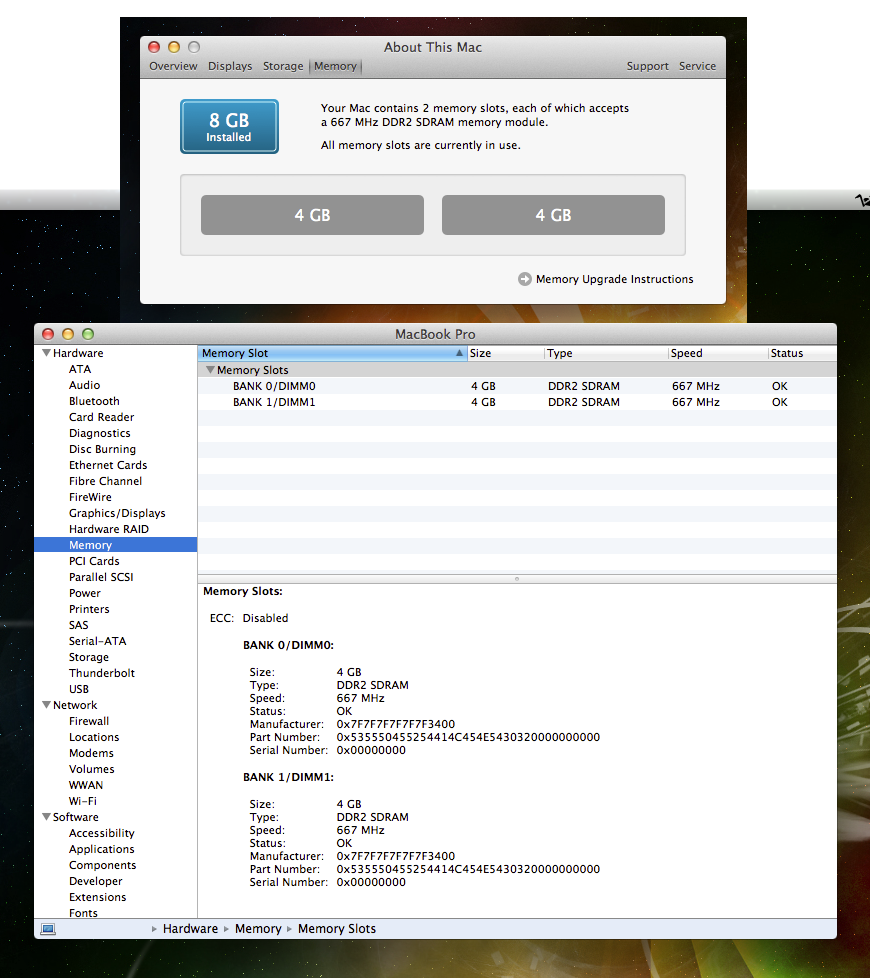
Task: Select Locations under Network
Action: [94, 737]
